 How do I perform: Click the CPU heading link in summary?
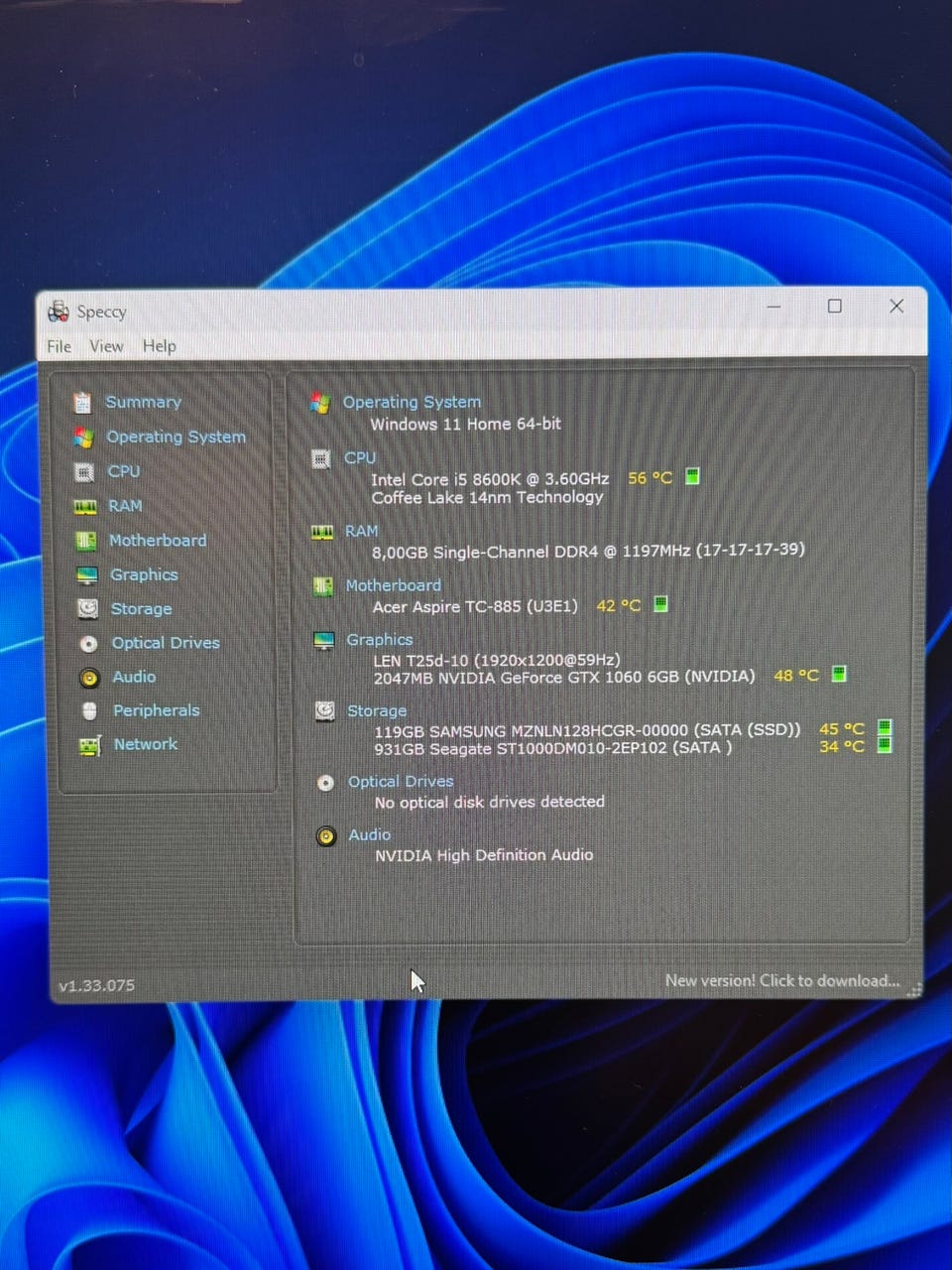click(360, 457)
